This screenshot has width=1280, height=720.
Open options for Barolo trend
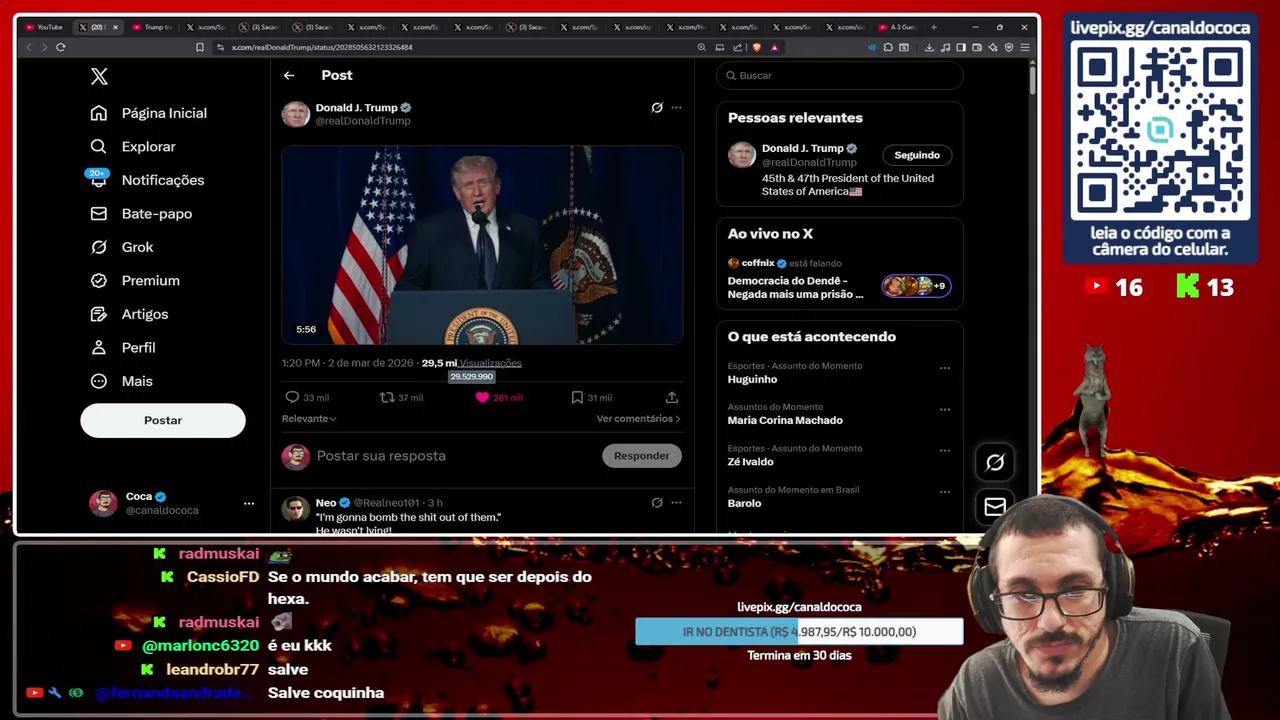[945, 492]
